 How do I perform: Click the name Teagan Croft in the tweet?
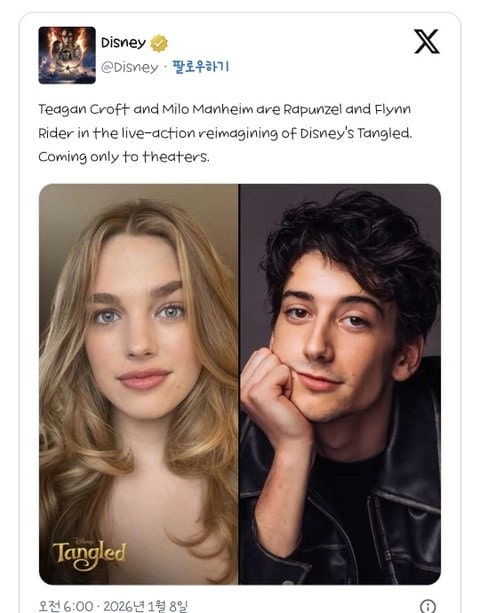point(84,109)
